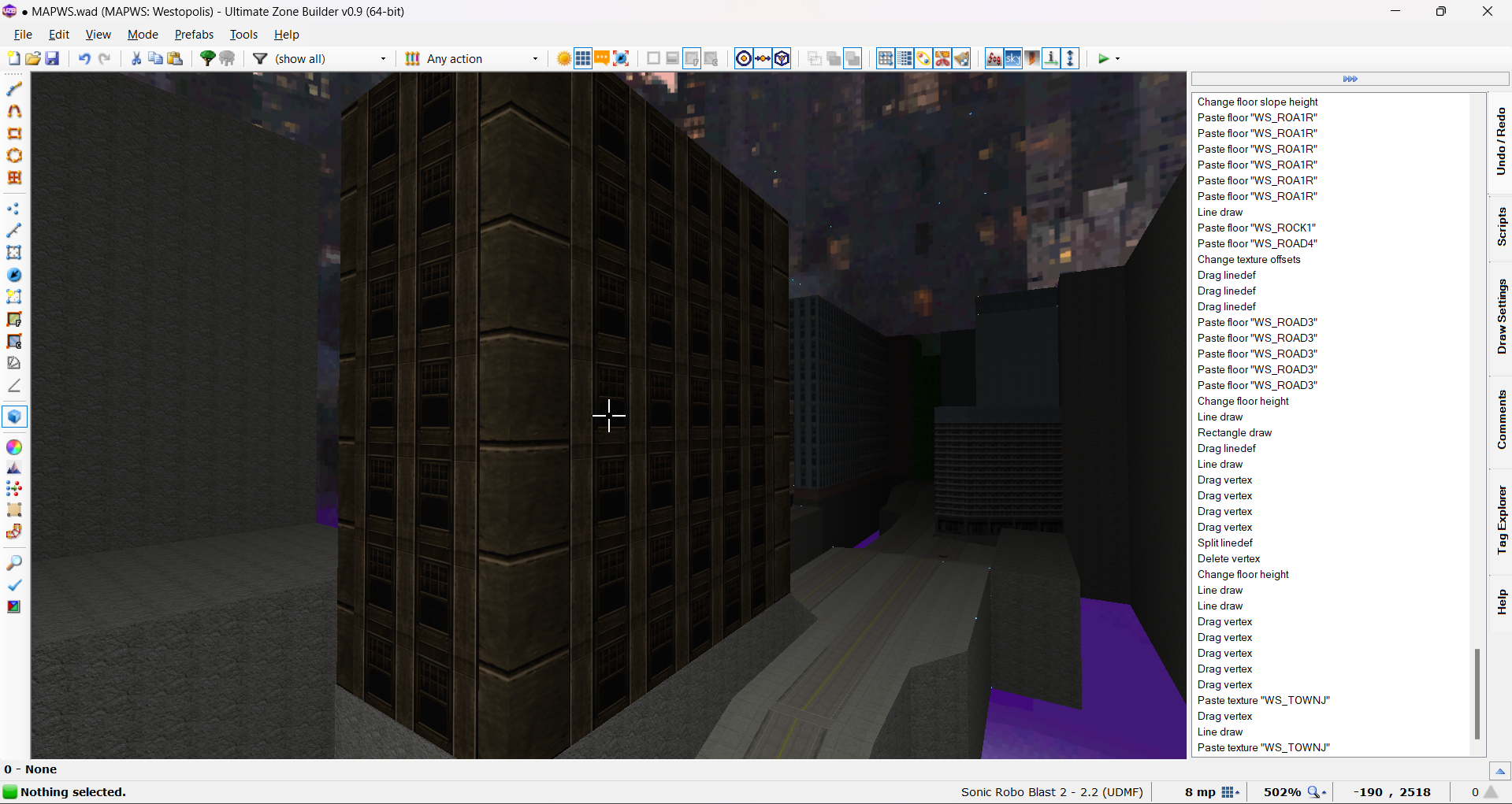Toggle grid rendering in toolbar

click(x=583, y=58)
